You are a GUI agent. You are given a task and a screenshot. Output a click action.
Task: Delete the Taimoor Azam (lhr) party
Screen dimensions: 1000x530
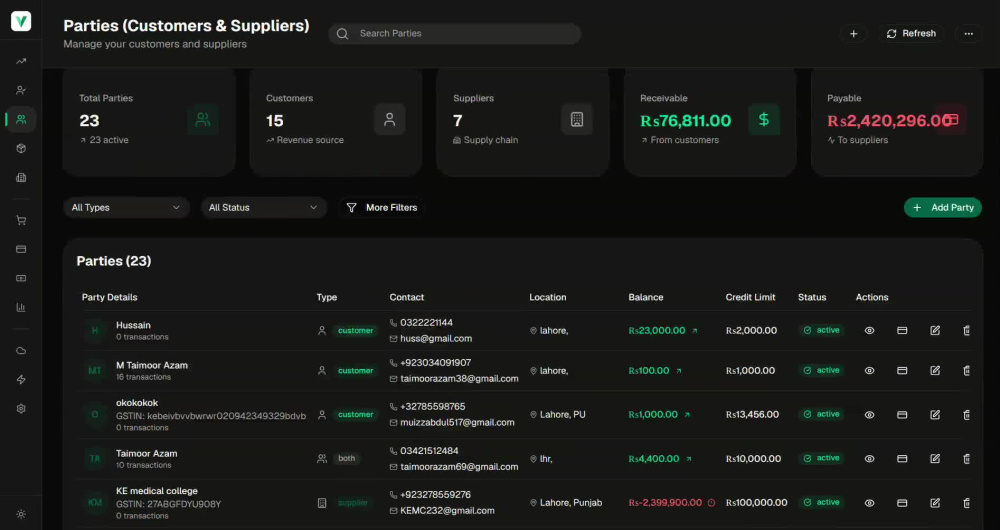pyautogui.click(x=966, y=459)
